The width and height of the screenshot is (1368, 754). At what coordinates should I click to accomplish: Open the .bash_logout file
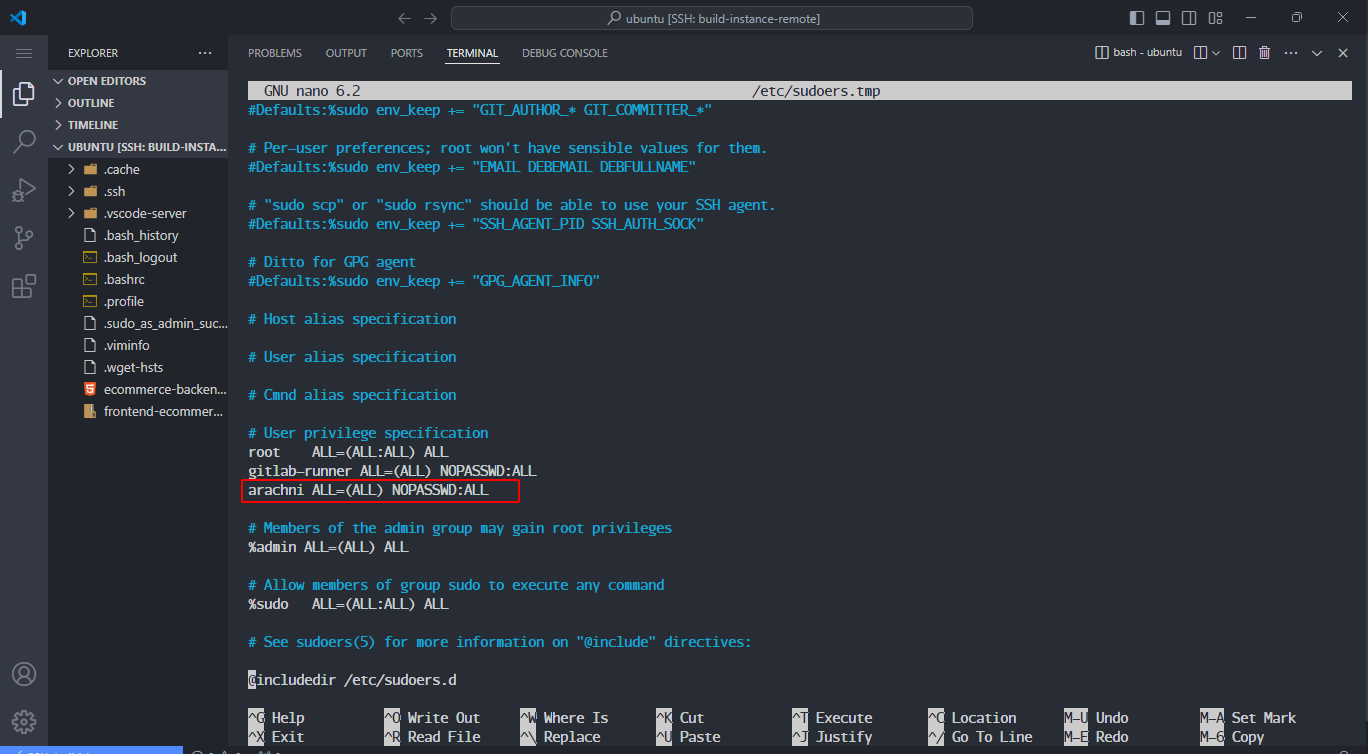(x=138, y=257)
